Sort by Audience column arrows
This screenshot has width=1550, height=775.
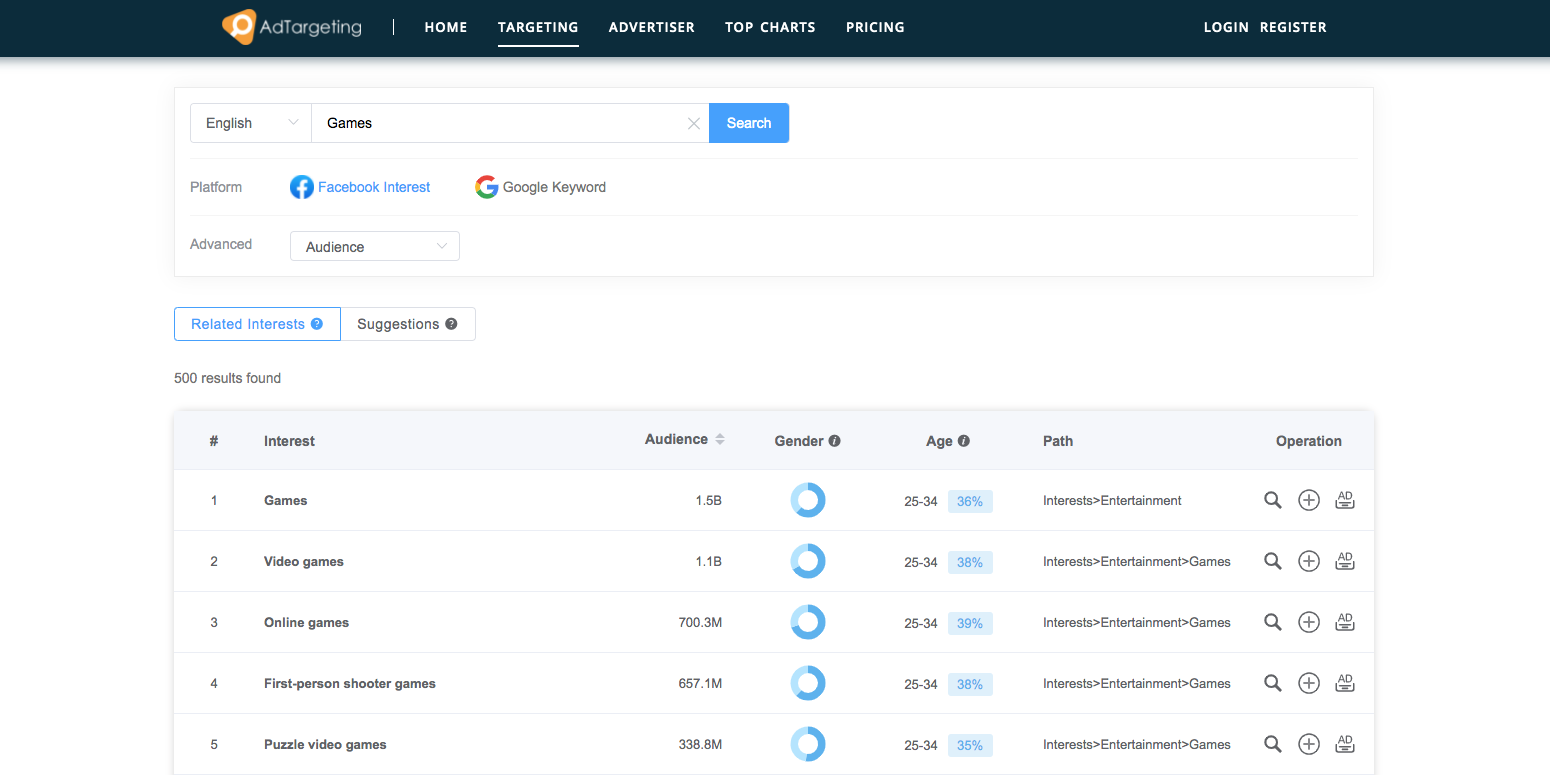tap(720, 440)
